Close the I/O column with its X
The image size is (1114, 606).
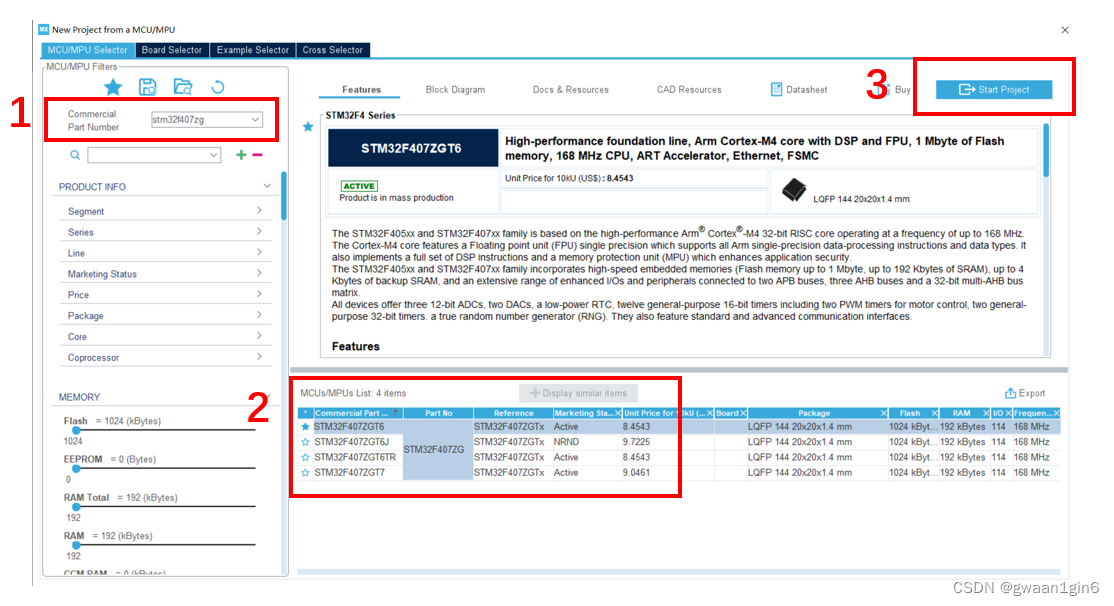[x=1008, y=413]
